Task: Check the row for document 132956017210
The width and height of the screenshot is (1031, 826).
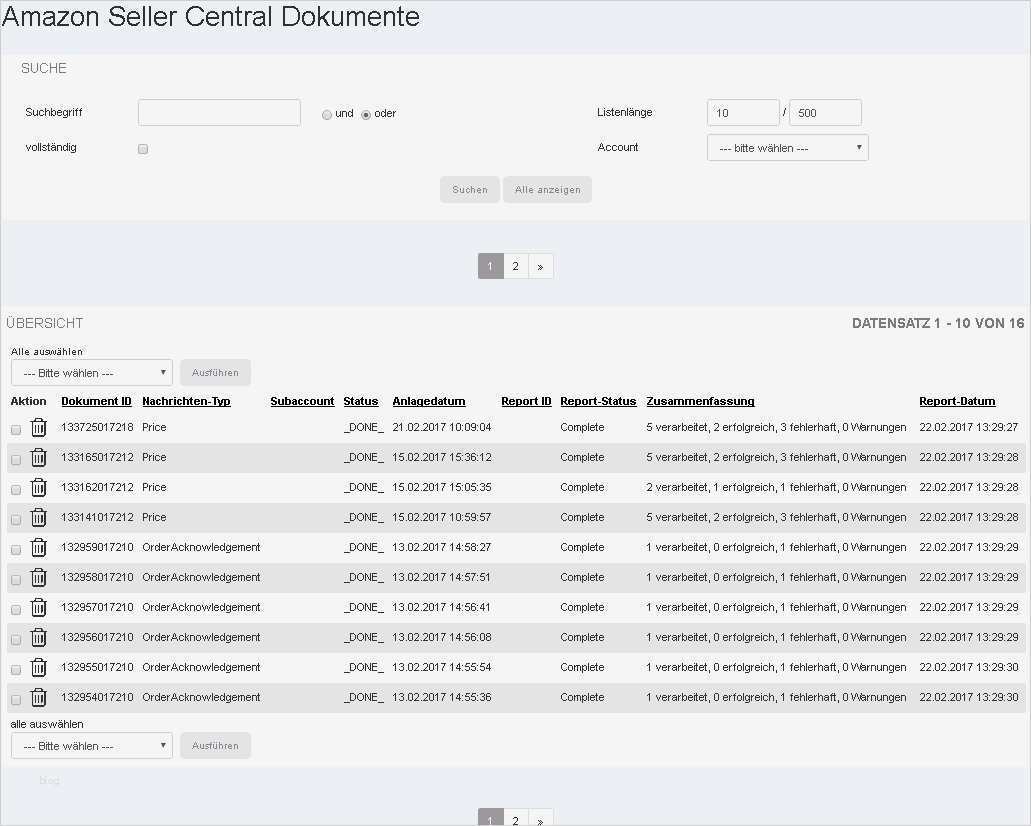Action: [16, 640]
